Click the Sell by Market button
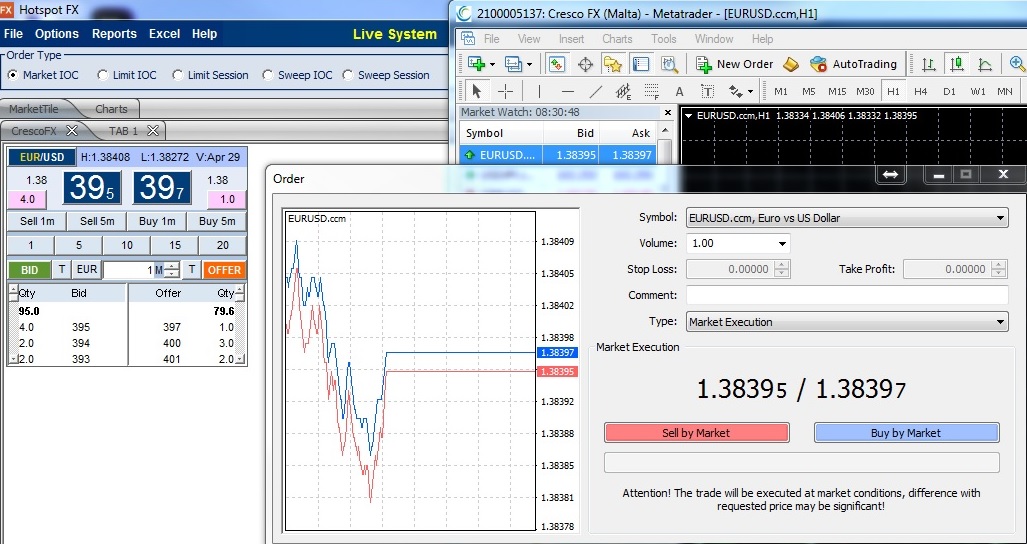The image size is (1027, 544). 696,433
